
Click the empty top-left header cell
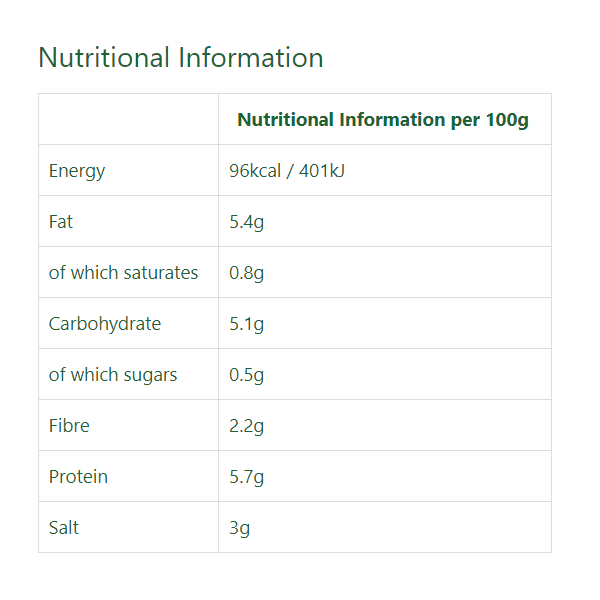pyautogui.click(x=129, y=119)
